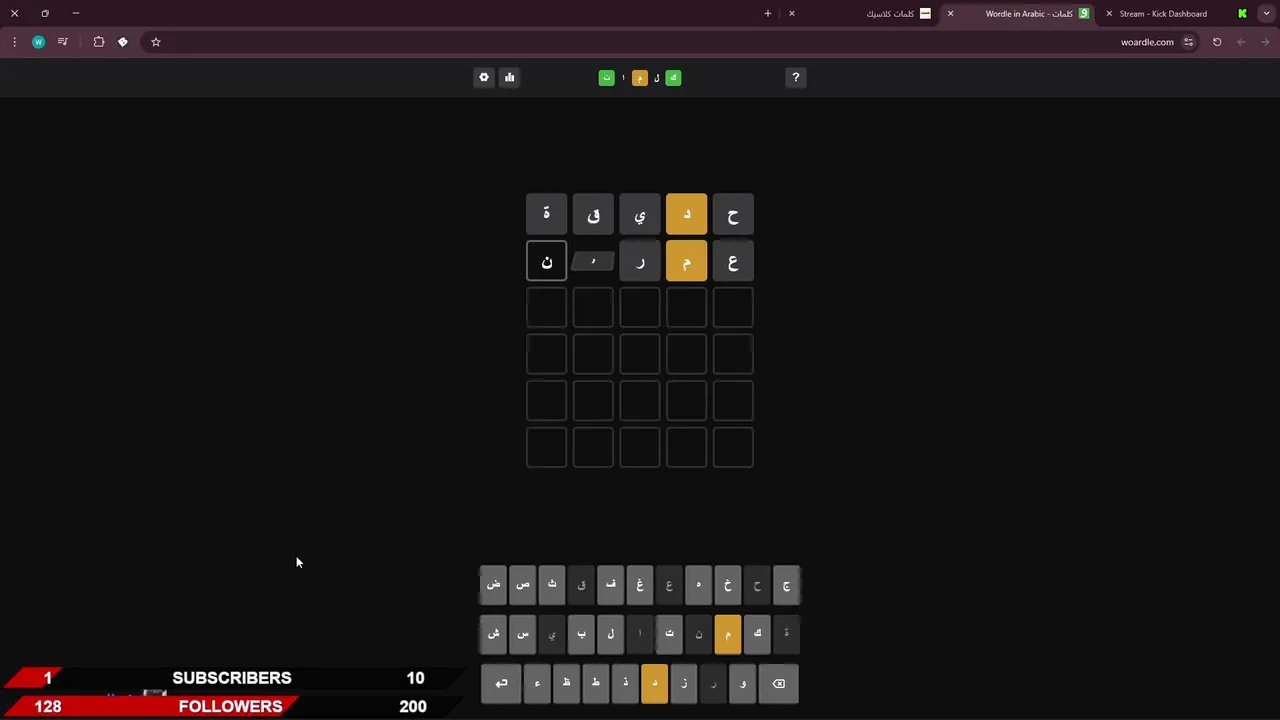The width and height of the screenshot is (1280, 720).
Task: Open a new browser tab
Action: 768,14
